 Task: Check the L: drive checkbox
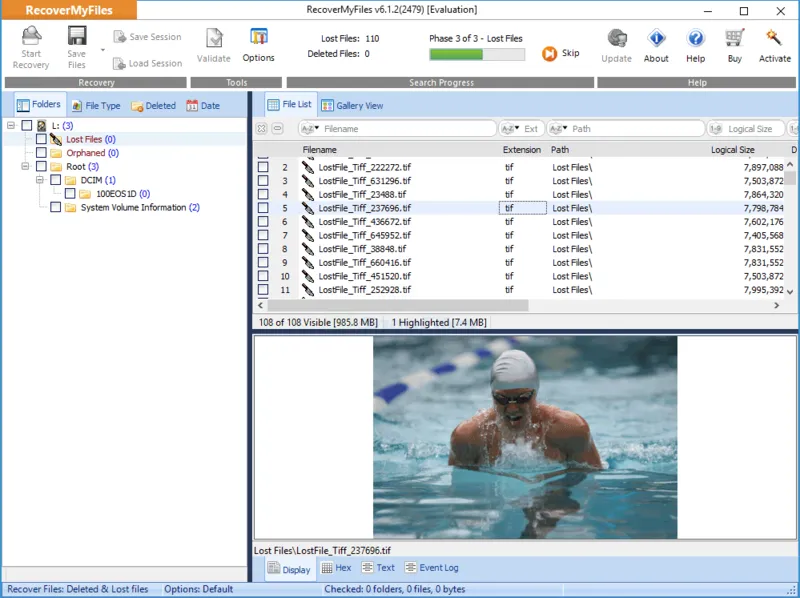[27, 126]
